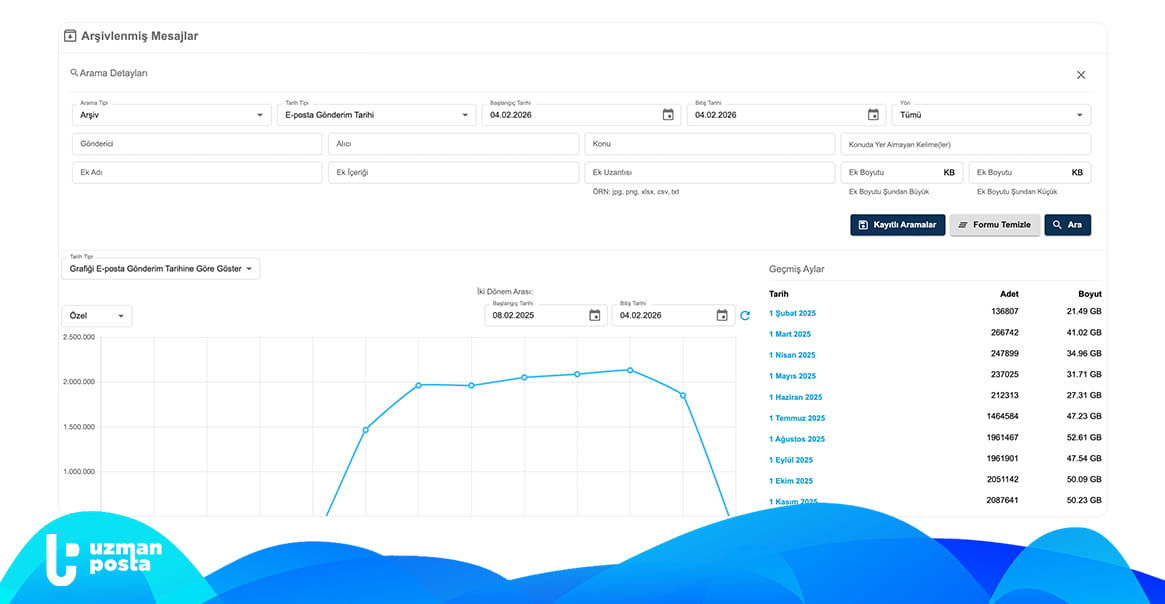Image resolution: width=1165 pixels, height=604 pixels.
Task: Open calendar for search Başlangıç Tarihi field
Action: click(668, 115)
